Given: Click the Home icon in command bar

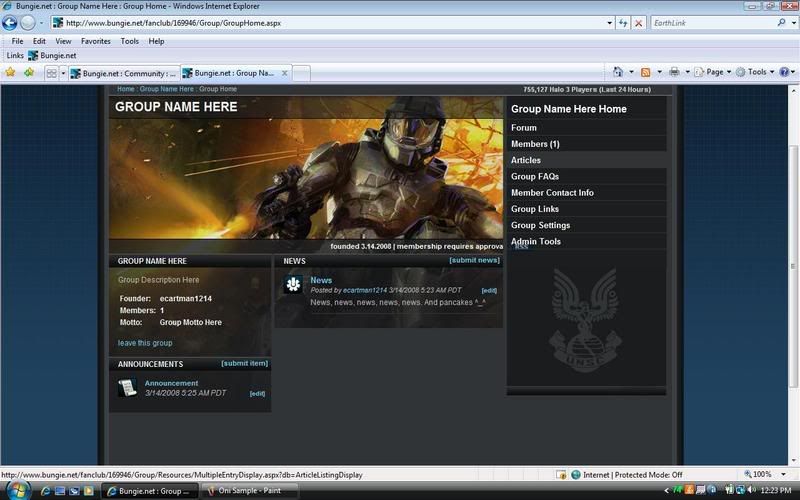Looking at the screenshot, I should pyautogui.click(x=618, y=72).
